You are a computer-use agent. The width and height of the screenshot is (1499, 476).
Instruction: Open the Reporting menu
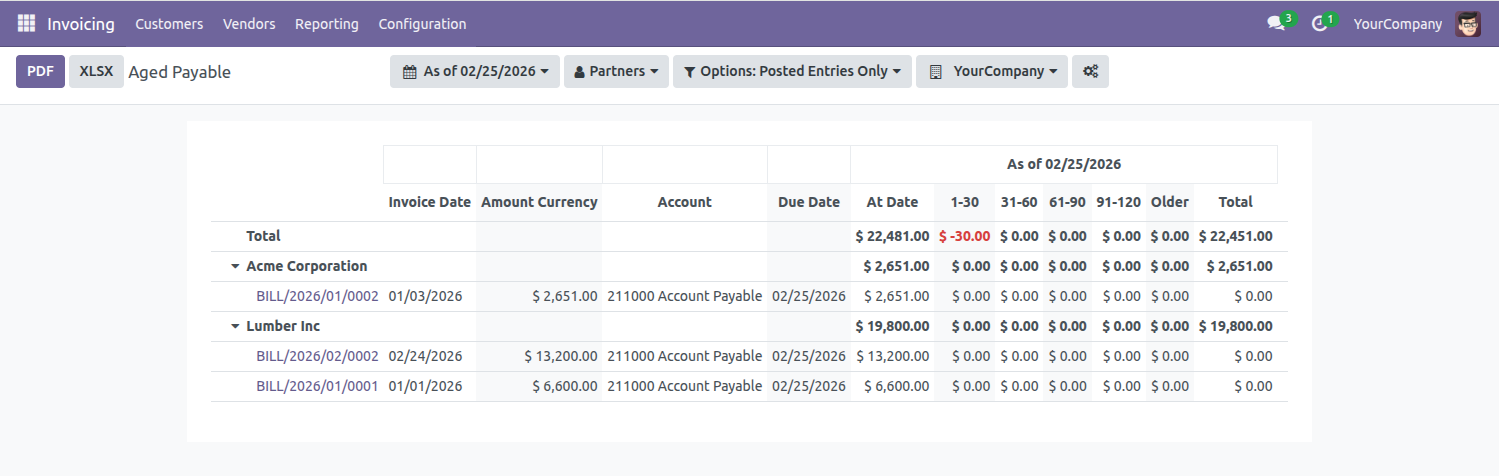click(x=326, y=24)
